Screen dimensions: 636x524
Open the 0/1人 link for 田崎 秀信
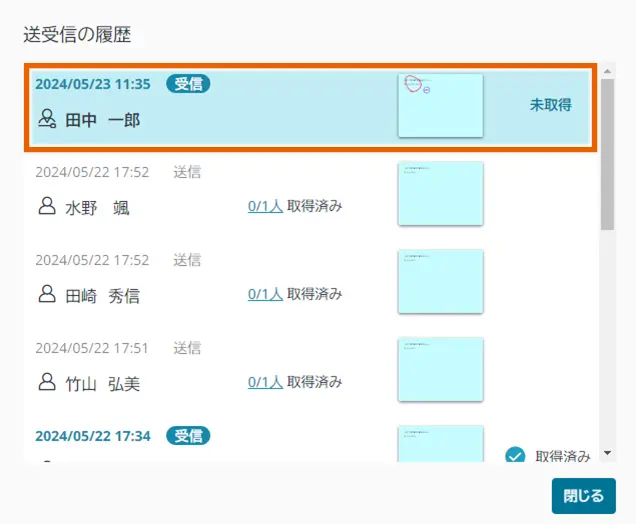click(265, 294)
